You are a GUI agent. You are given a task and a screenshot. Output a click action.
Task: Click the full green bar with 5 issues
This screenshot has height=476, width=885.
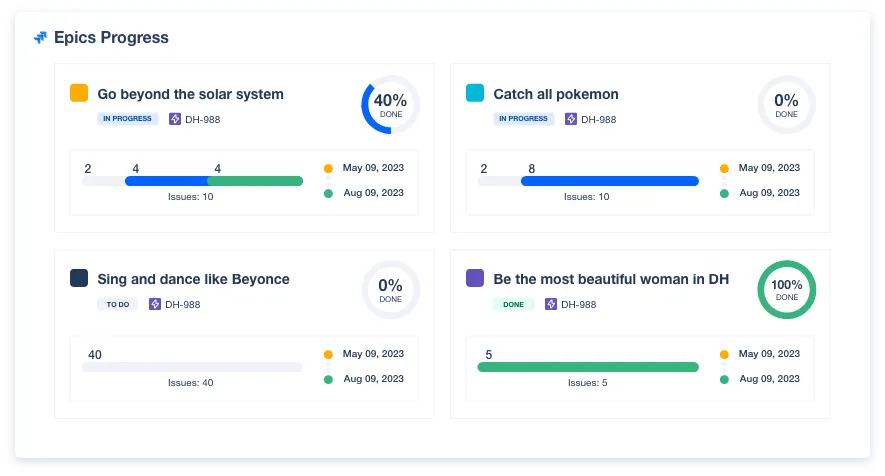click(587, 367)
